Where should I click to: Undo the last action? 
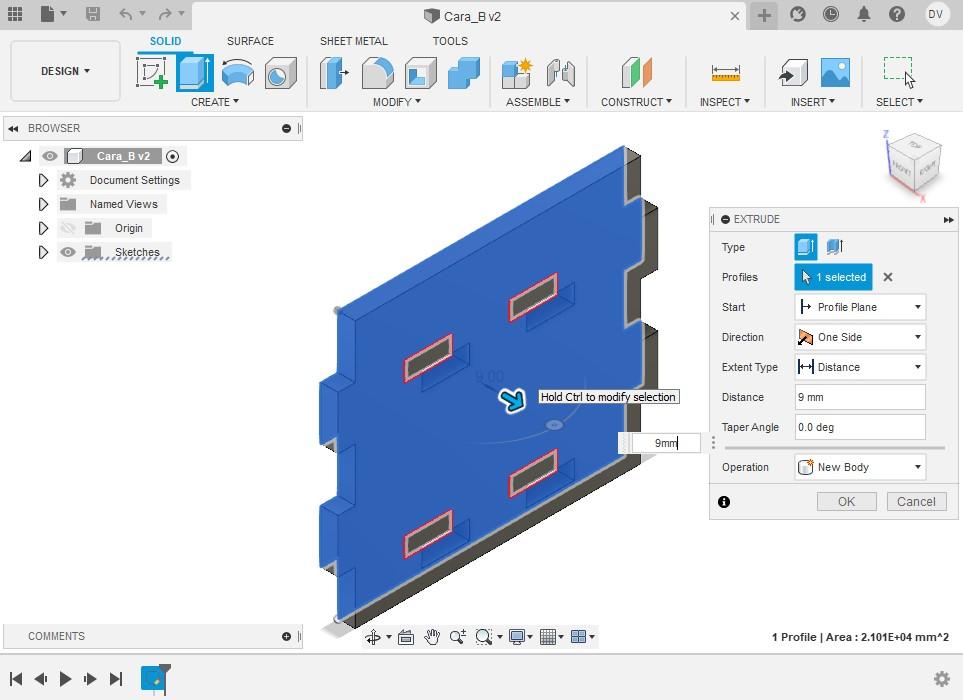point(125,14)
